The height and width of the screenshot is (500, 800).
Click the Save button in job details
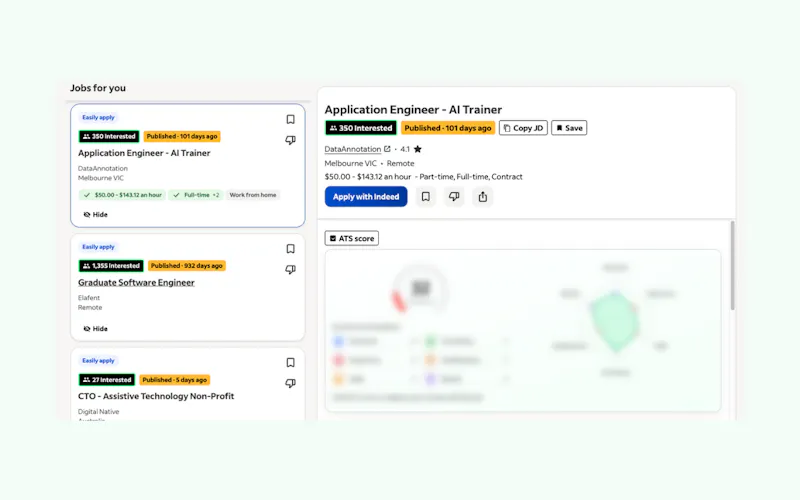coord(569,128)
